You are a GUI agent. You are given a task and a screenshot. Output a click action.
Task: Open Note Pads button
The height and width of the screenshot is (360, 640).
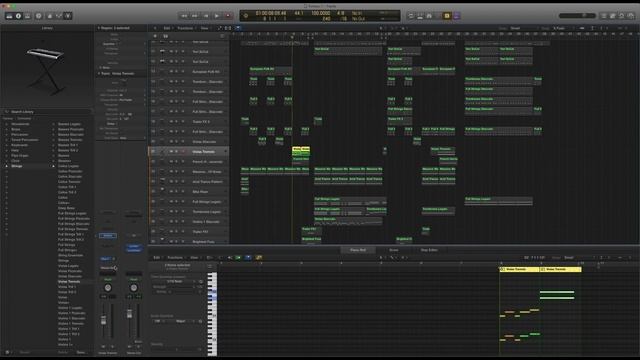[612, 16]
